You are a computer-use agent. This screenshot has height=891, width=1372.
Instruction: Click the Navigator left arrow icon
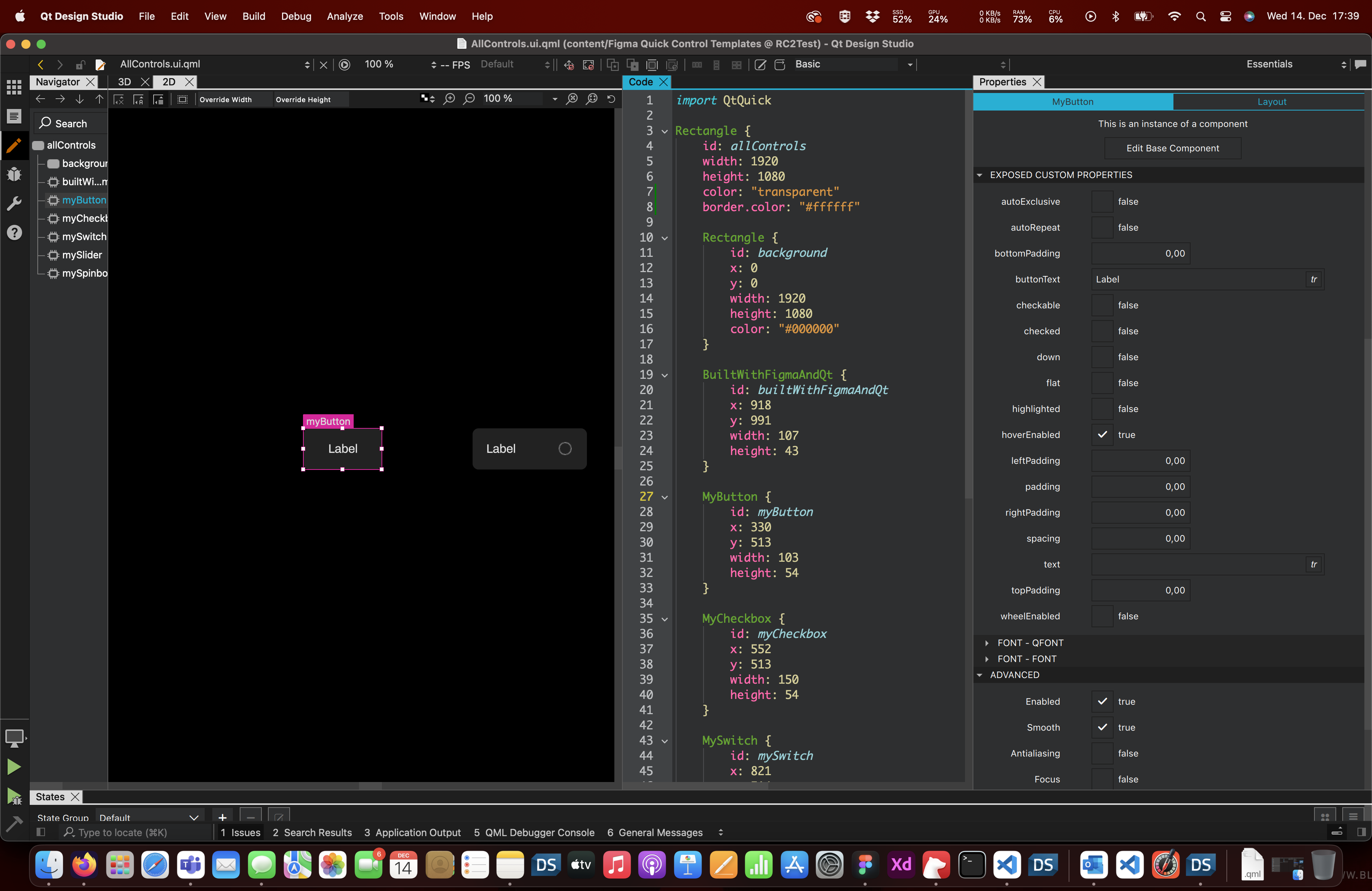(x=40, y=99)
